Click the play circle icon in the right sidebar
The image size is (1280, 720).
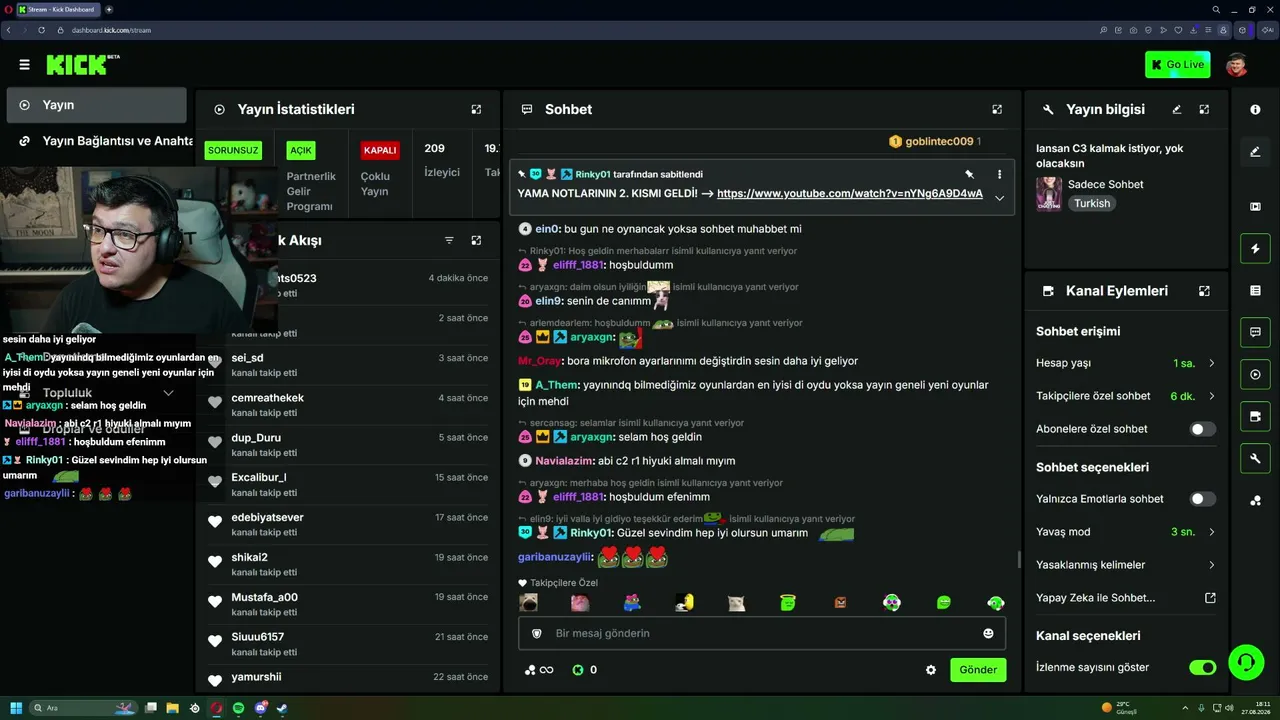click(1255, 375)
